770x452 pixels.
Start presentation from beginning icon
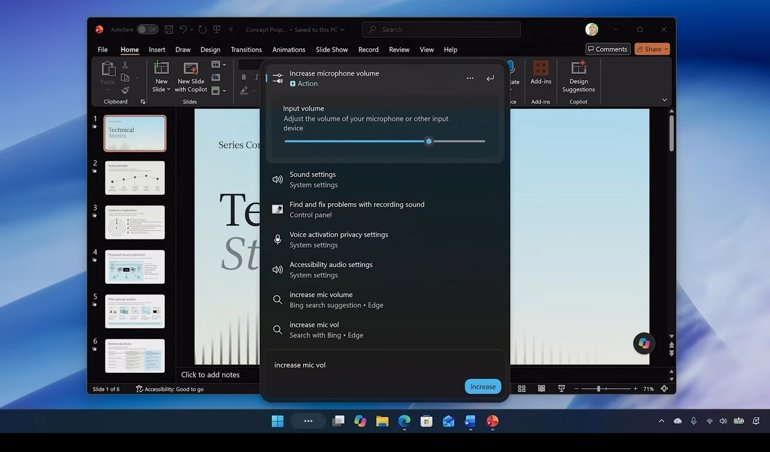(217, 29)
